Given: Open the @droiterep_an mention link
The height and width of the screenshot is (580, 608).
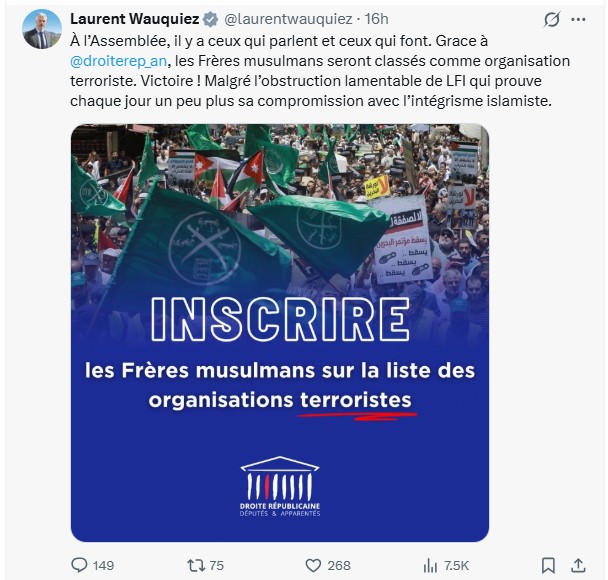Looking at the screenshot, I should tap(119, 61).
